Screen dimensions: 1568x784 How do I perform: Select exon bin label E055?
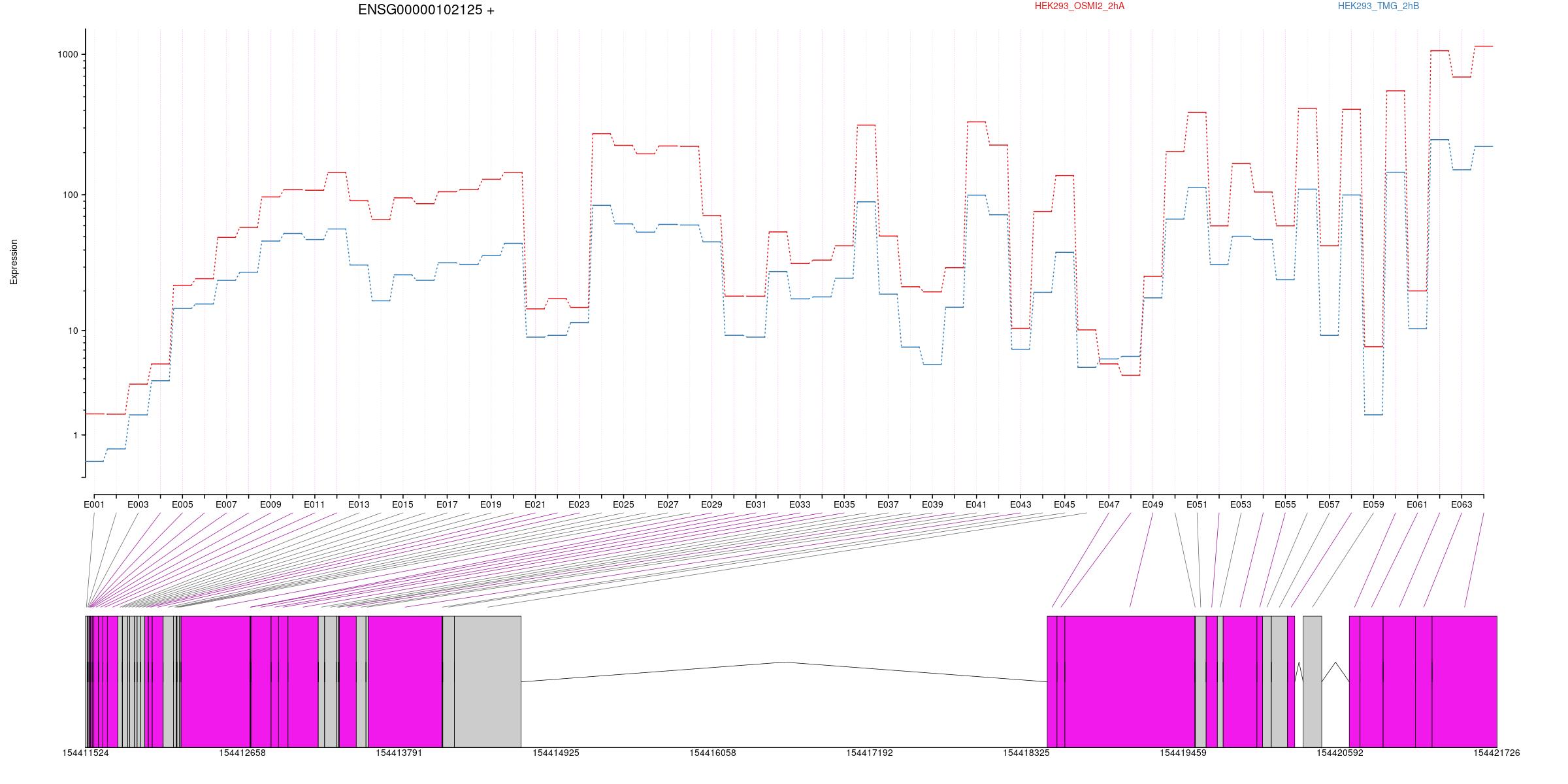click(x=1285, y=504)
